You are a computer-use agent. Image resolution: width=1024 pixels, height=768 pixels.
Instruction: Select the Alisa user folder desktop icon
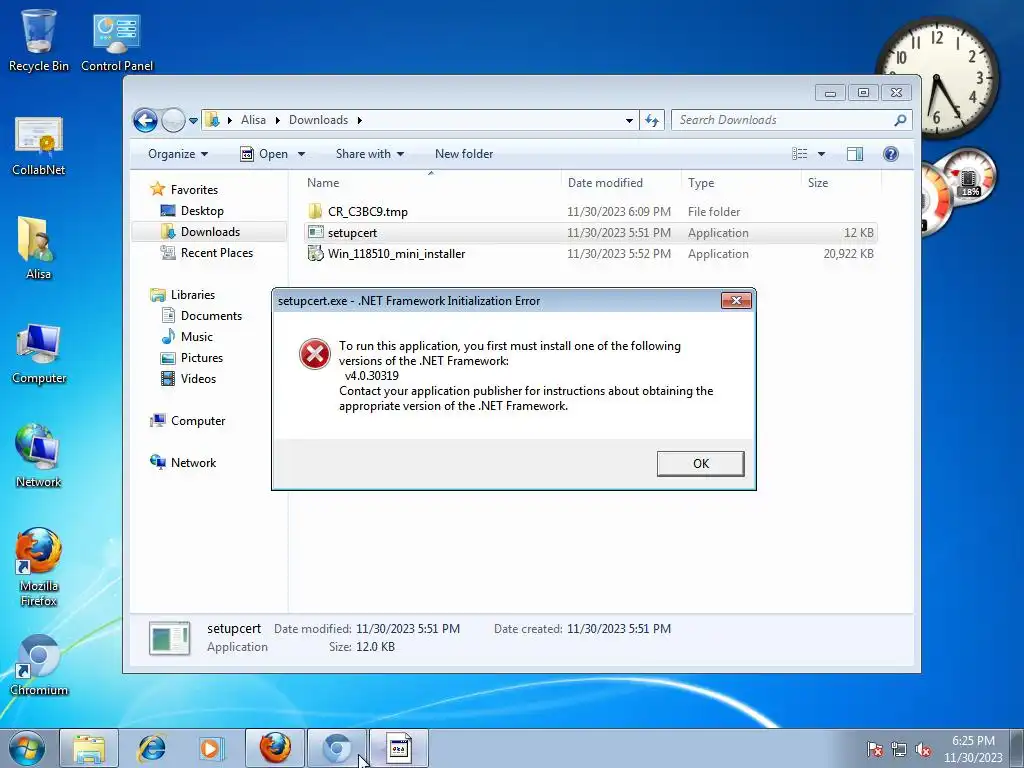38,248
